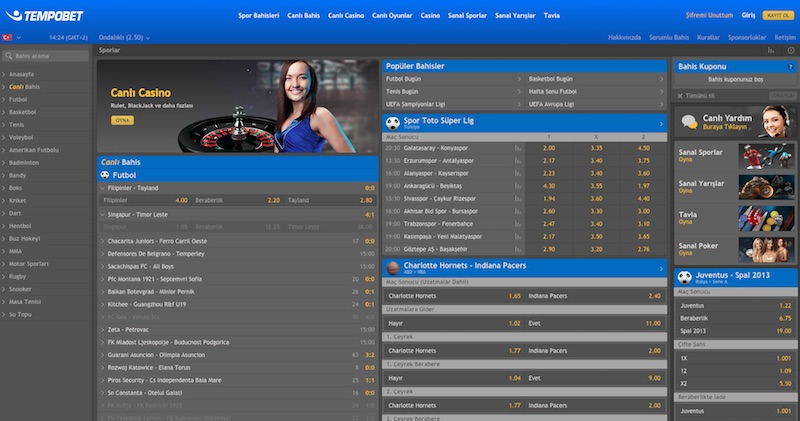Open statistics icon for Göztepe AŞ - Başakşehir
The image size is (800, 421).
point(518,250)
